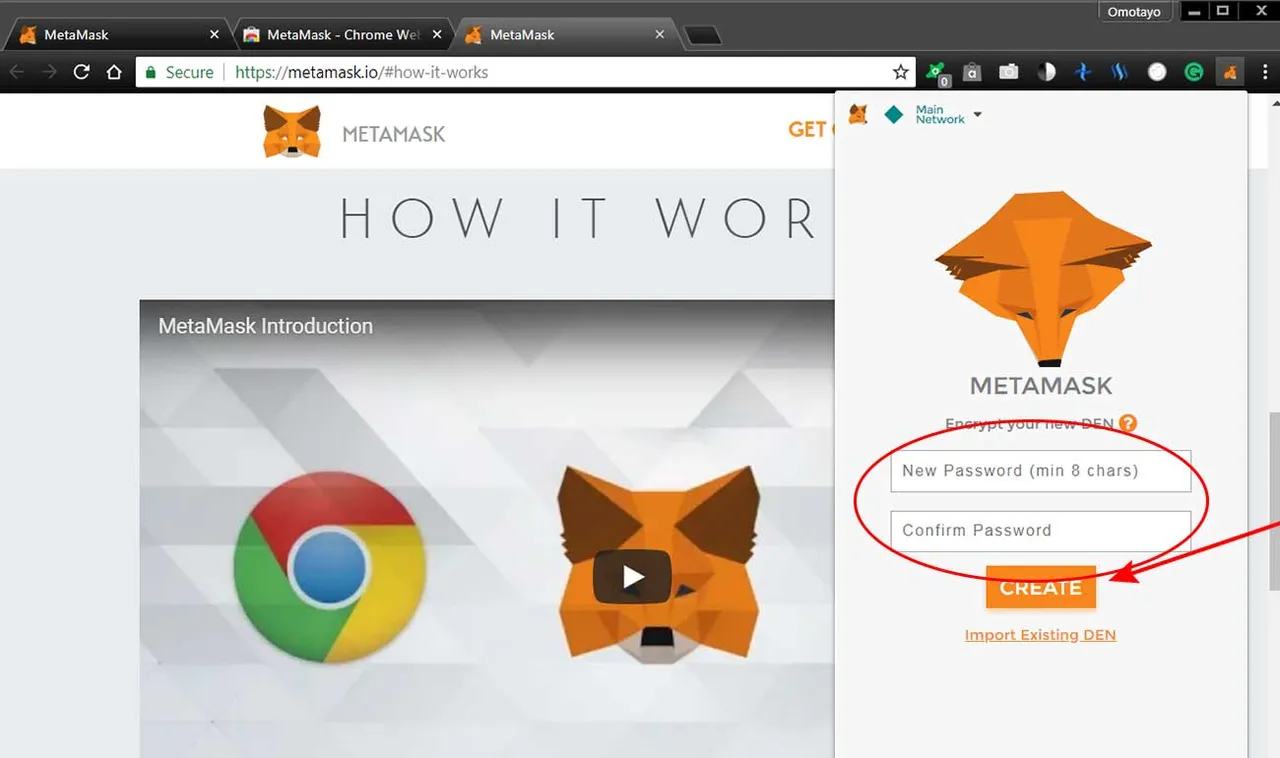Bookmark this page with the star icon
The width and height of the screenshot is (1280, 758).
(x=901, y=72)
